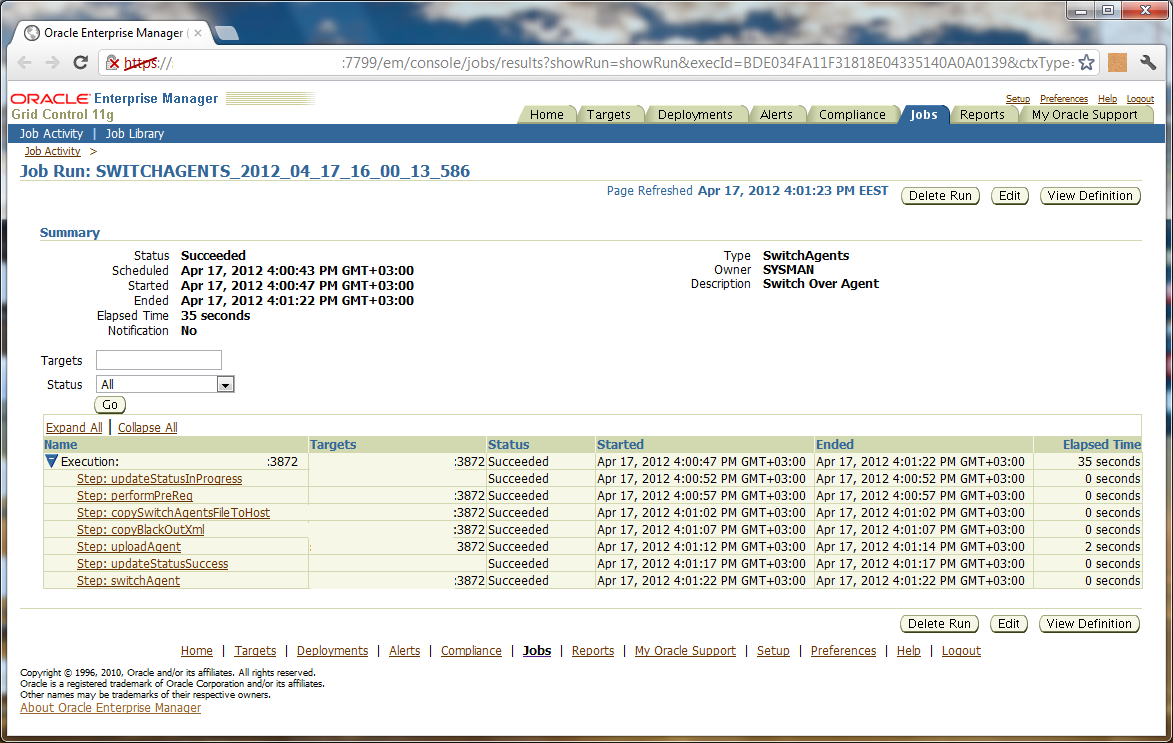Open Step: updateStatusSuccess link
This screenshot has height=743, width=1173.
point(153,564)
